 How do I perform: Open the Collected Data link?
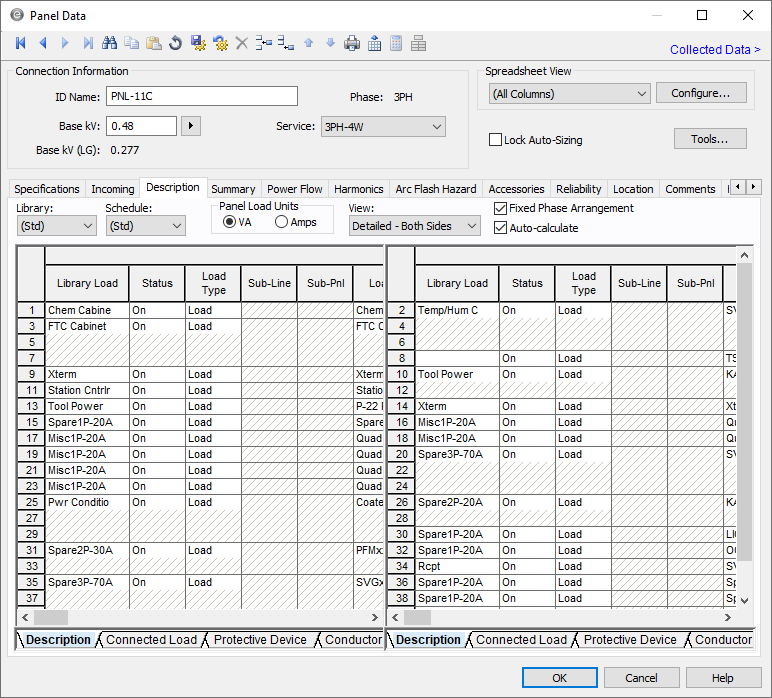(x=714, y=50)
